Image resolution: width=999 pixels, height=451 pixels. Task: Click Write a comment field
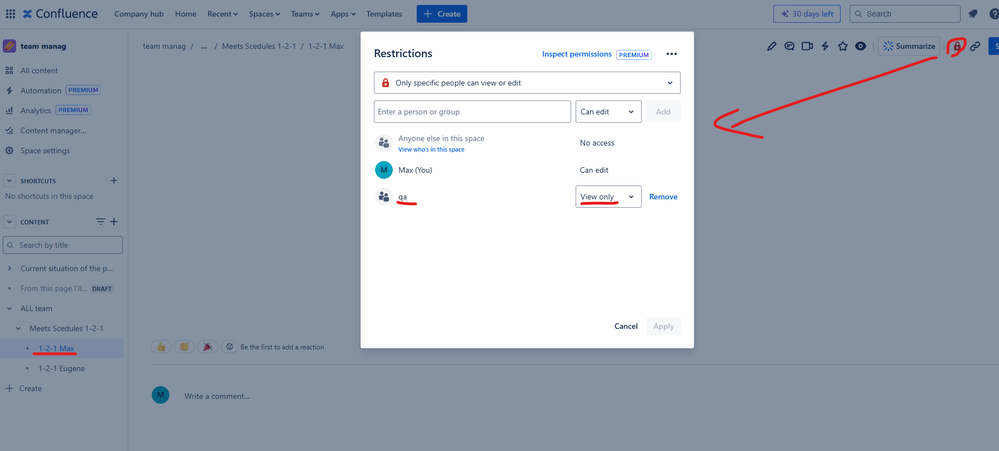217,396
